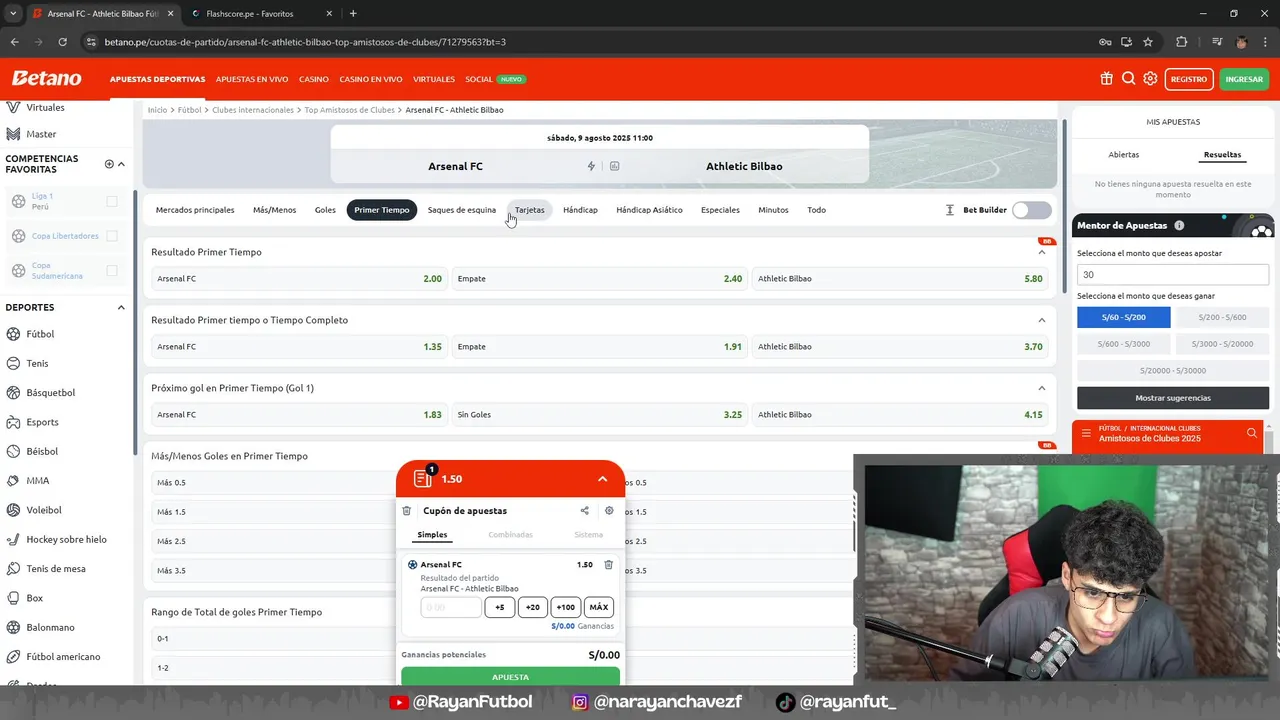
Task: Open the browser extensions puzzle icon
Action: point(1181,42)
